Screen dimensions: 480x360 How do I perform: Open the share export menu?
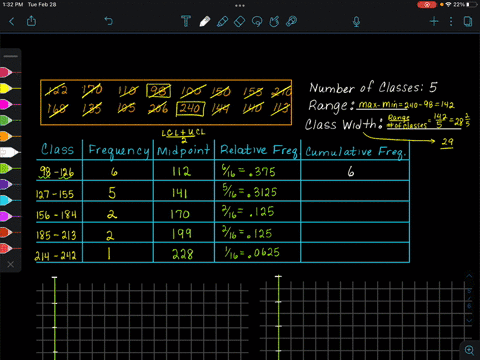(x=31, y=21)
